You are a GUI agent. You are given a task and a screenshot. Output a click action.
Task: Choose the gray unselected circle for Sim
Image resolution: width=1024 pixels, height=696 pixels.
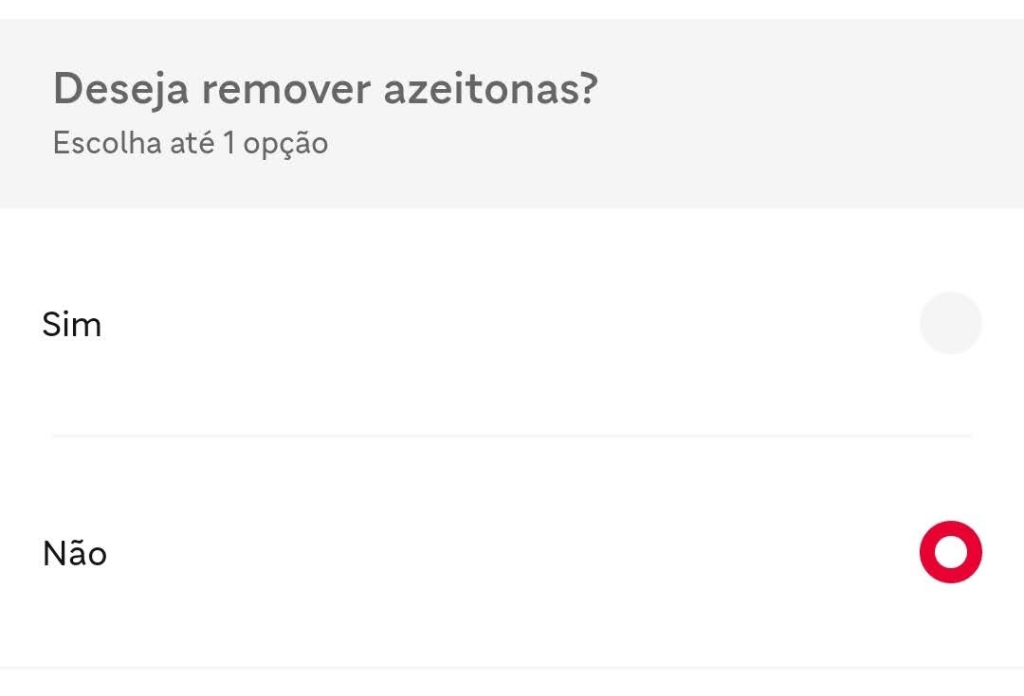tap(950, 324)
